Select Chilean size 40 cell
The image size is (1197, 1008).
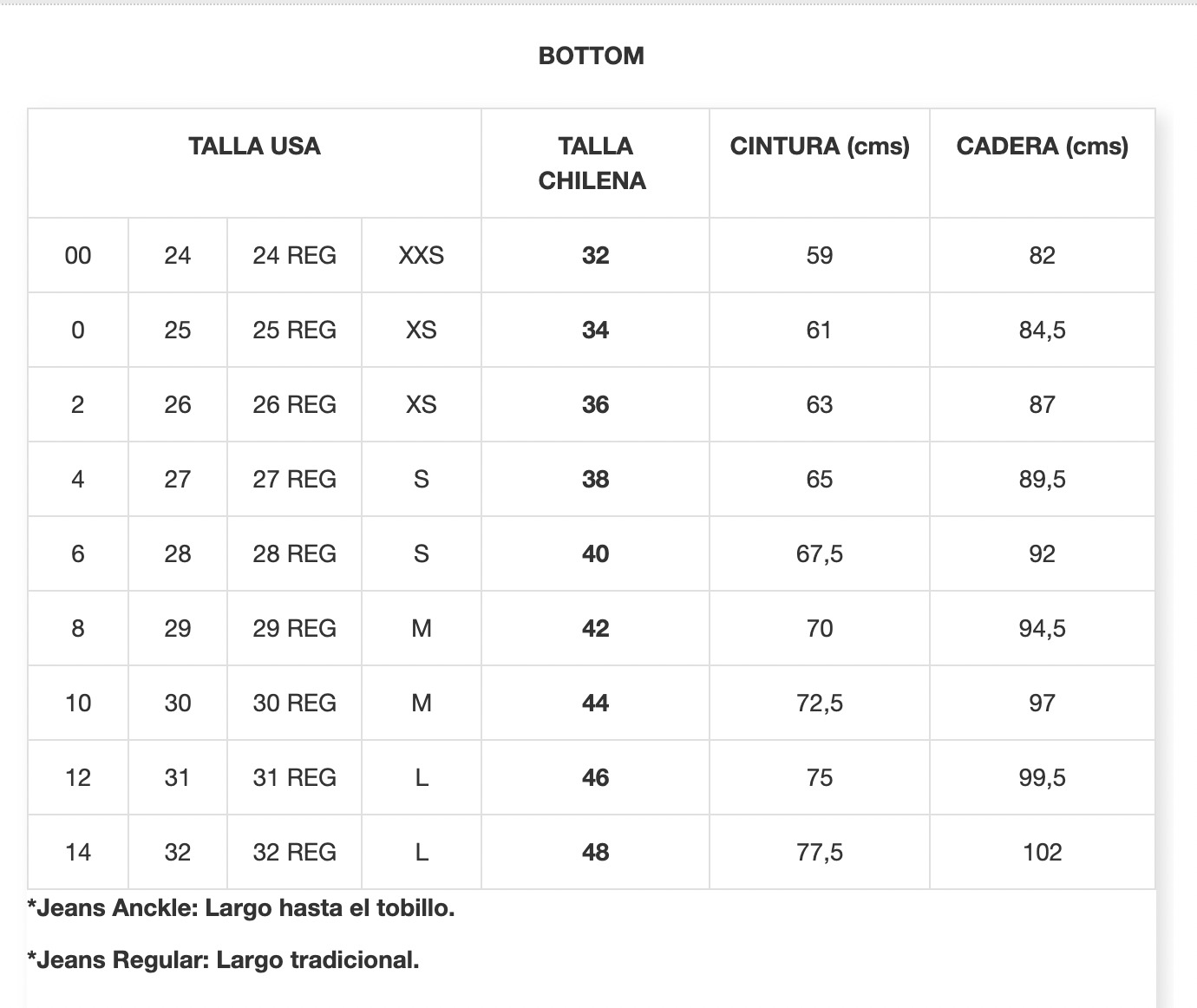click(596, 553)
